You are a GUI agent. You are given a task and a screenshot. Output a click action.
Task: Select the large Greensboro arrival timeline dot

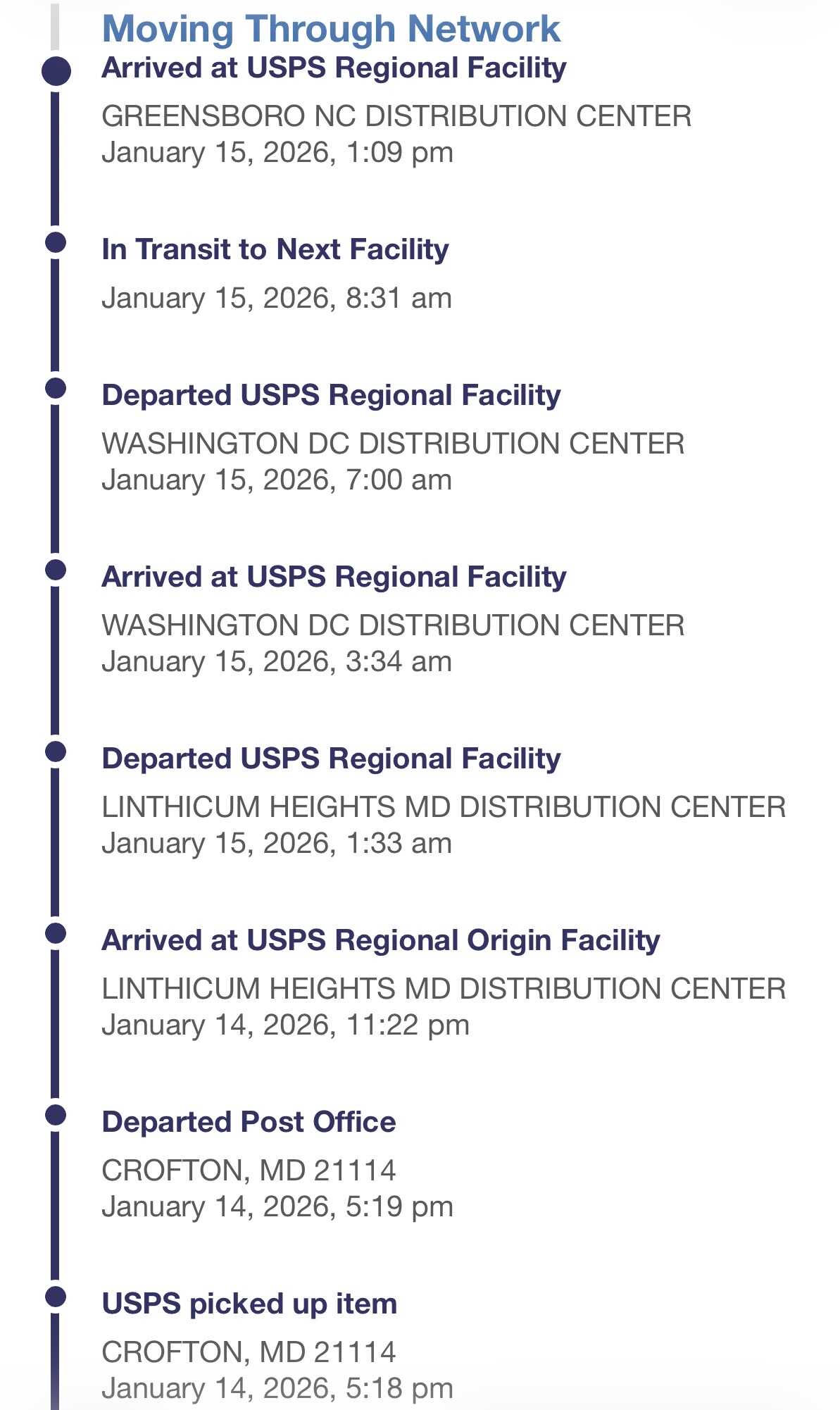click(x=56, y=71)
